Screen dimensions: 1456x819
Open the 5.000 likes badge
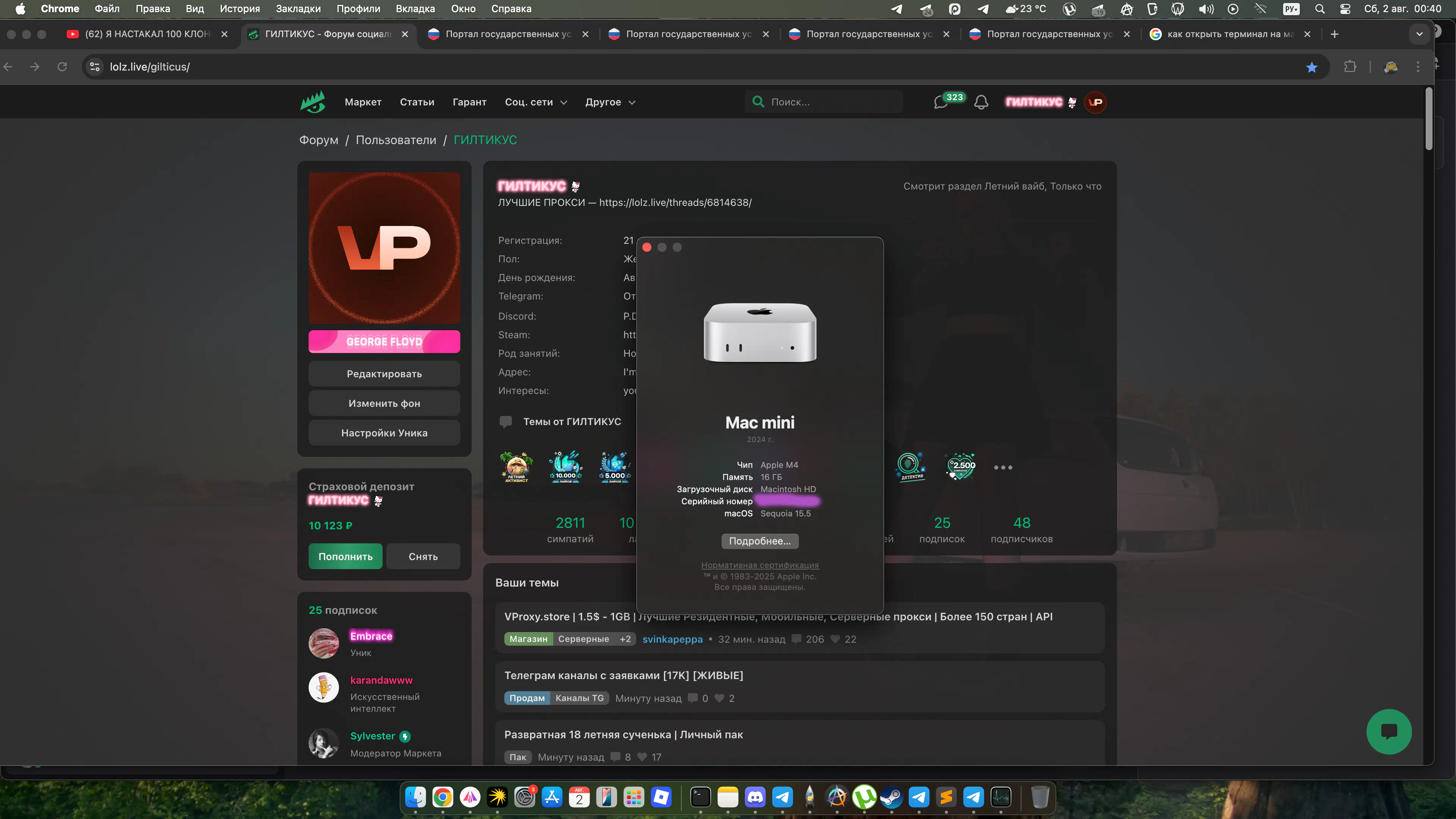(x=615, y=467)
